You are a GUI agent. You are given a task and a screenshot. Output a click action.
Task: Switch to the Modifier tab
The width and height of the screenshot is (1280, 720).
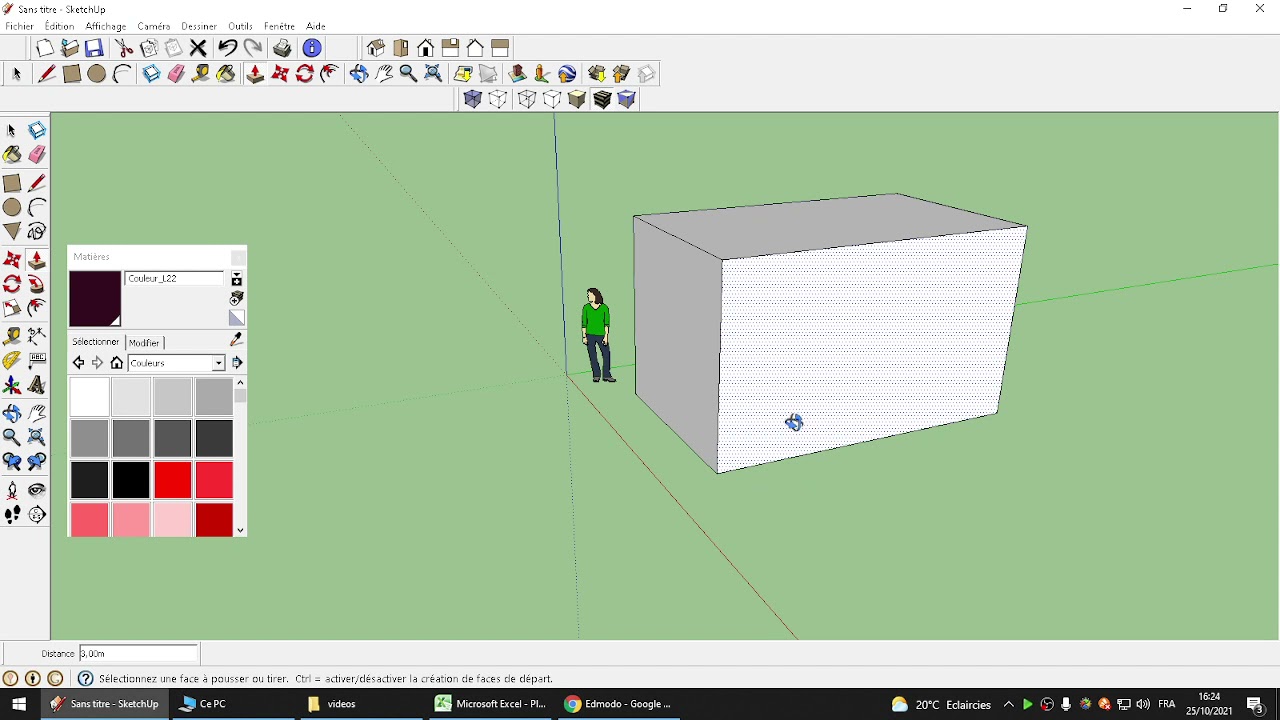click(144, 342)
